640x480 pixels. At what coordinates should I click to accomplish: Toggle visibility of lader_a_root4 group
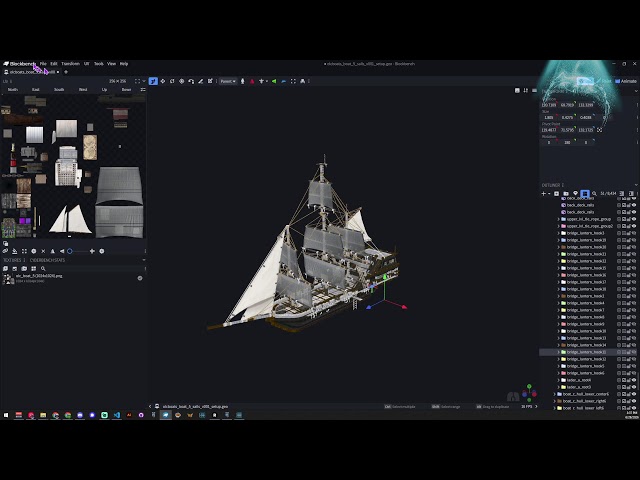[x=634, y=380]
